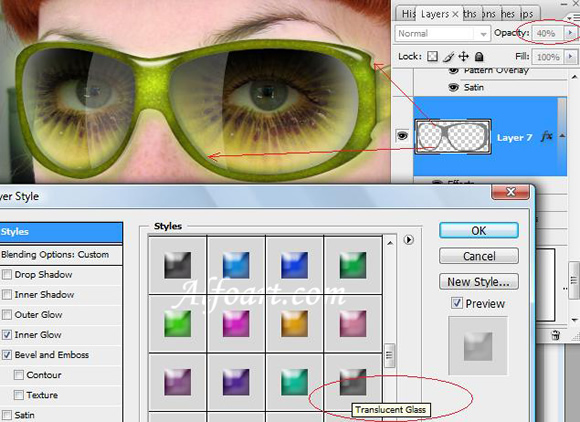
Task: Click the Fill value field
Action: tap(547, 57)
